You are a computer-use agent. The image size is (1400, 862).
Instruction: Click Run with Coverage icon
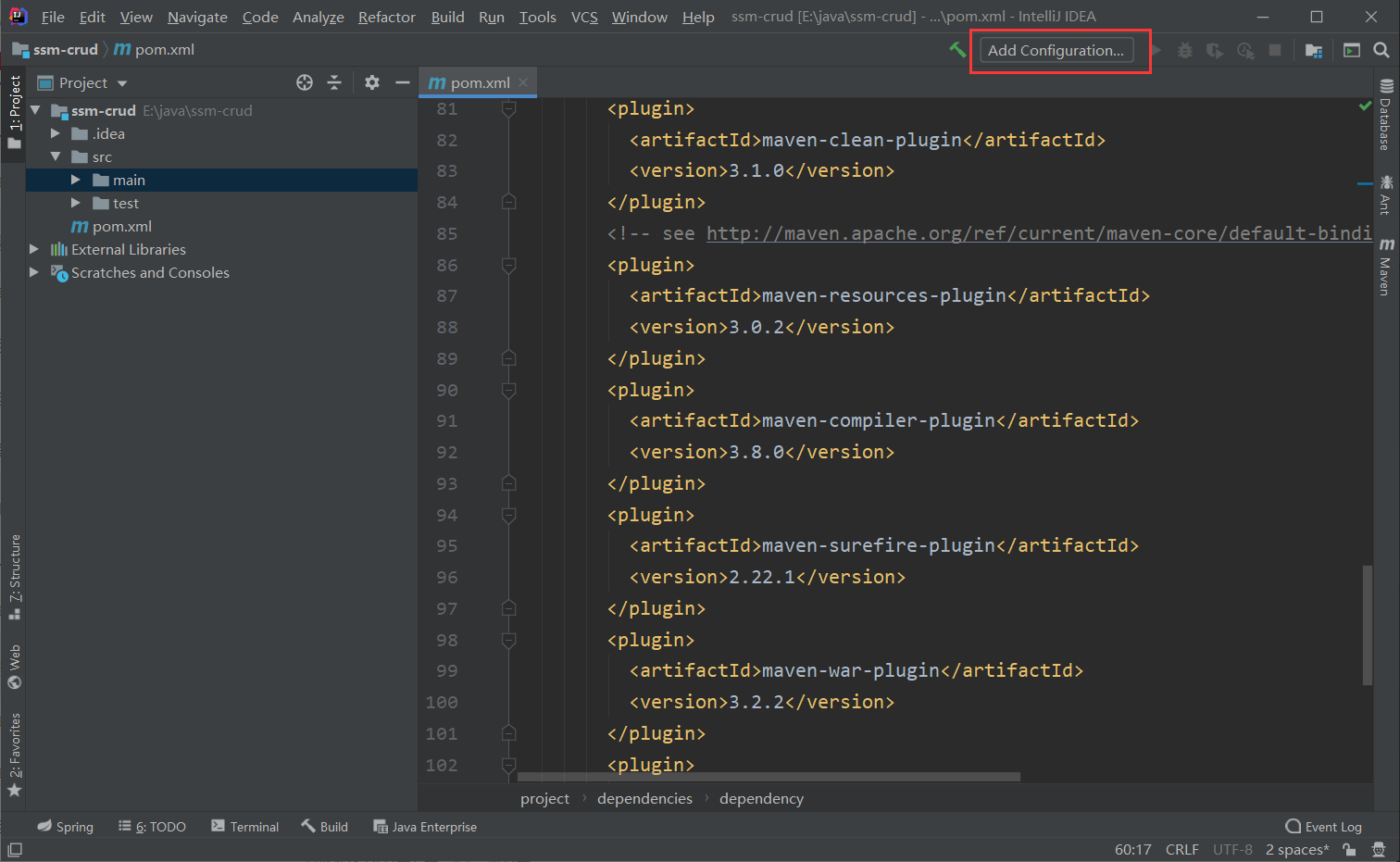pyautogui.click(x=1215, y=50)
